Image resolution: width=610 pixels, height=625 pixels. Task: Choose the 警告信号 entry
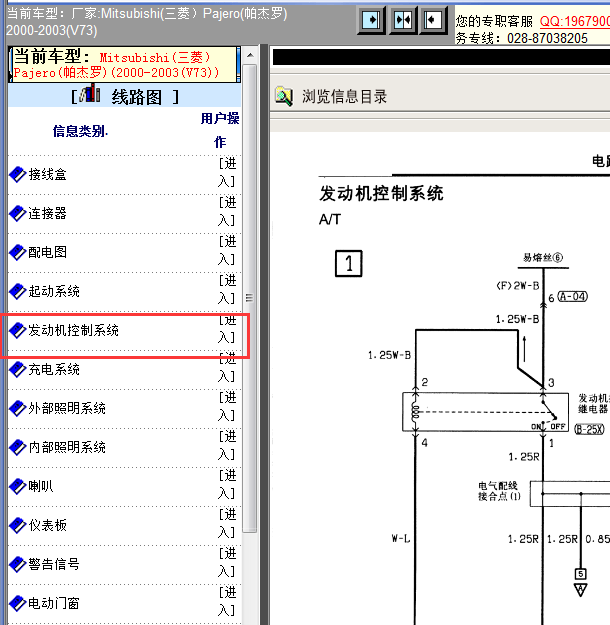(x=54, y=564)
